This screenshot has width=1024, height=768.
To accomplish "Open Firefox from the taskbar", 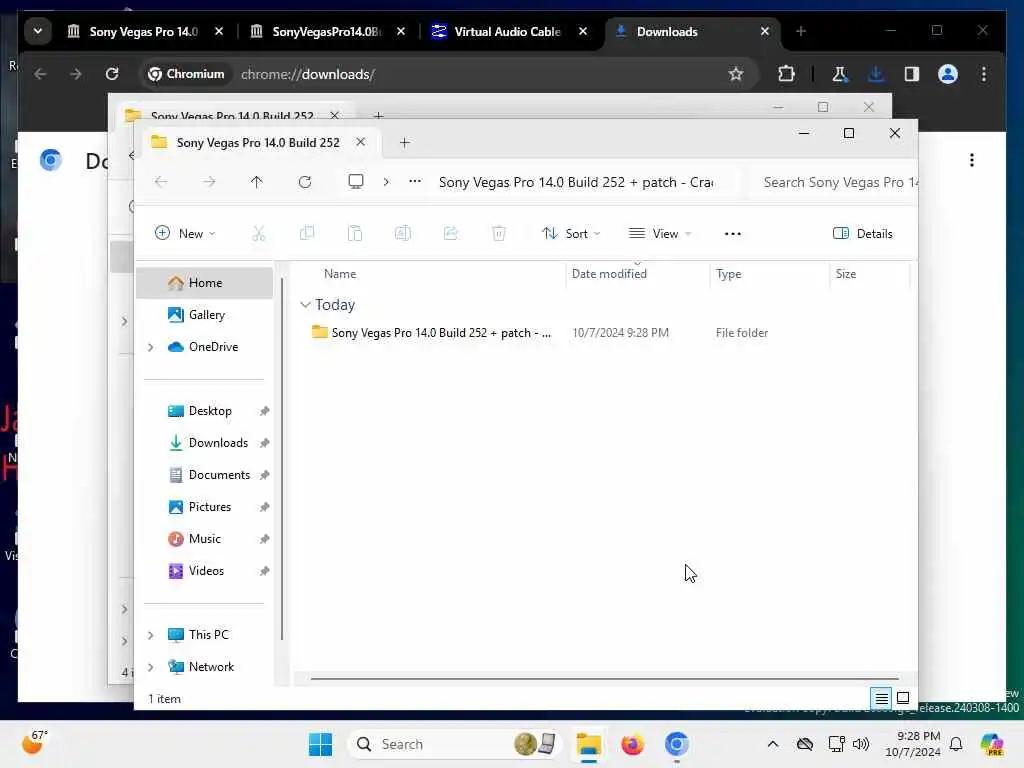I will (632, 744).
